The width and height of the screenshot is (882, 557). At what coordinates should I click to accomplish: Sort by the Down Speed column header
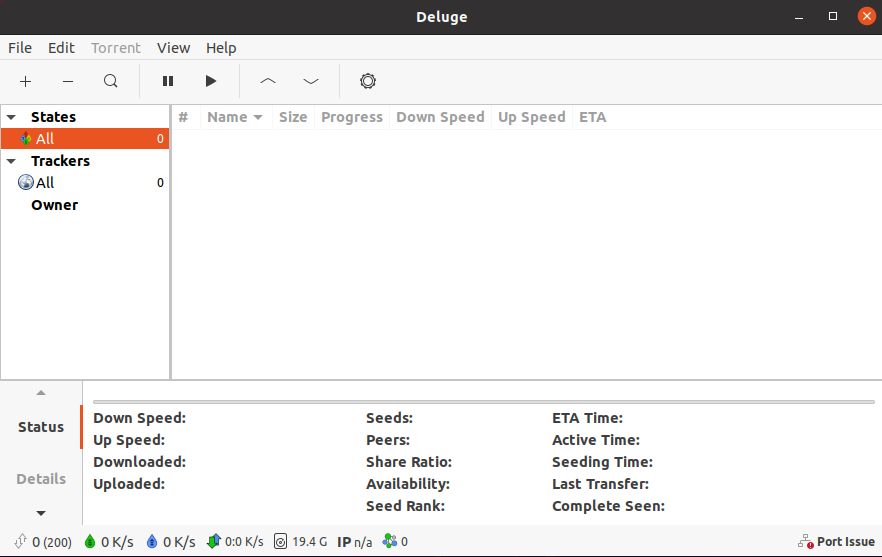tap(440, 117)
